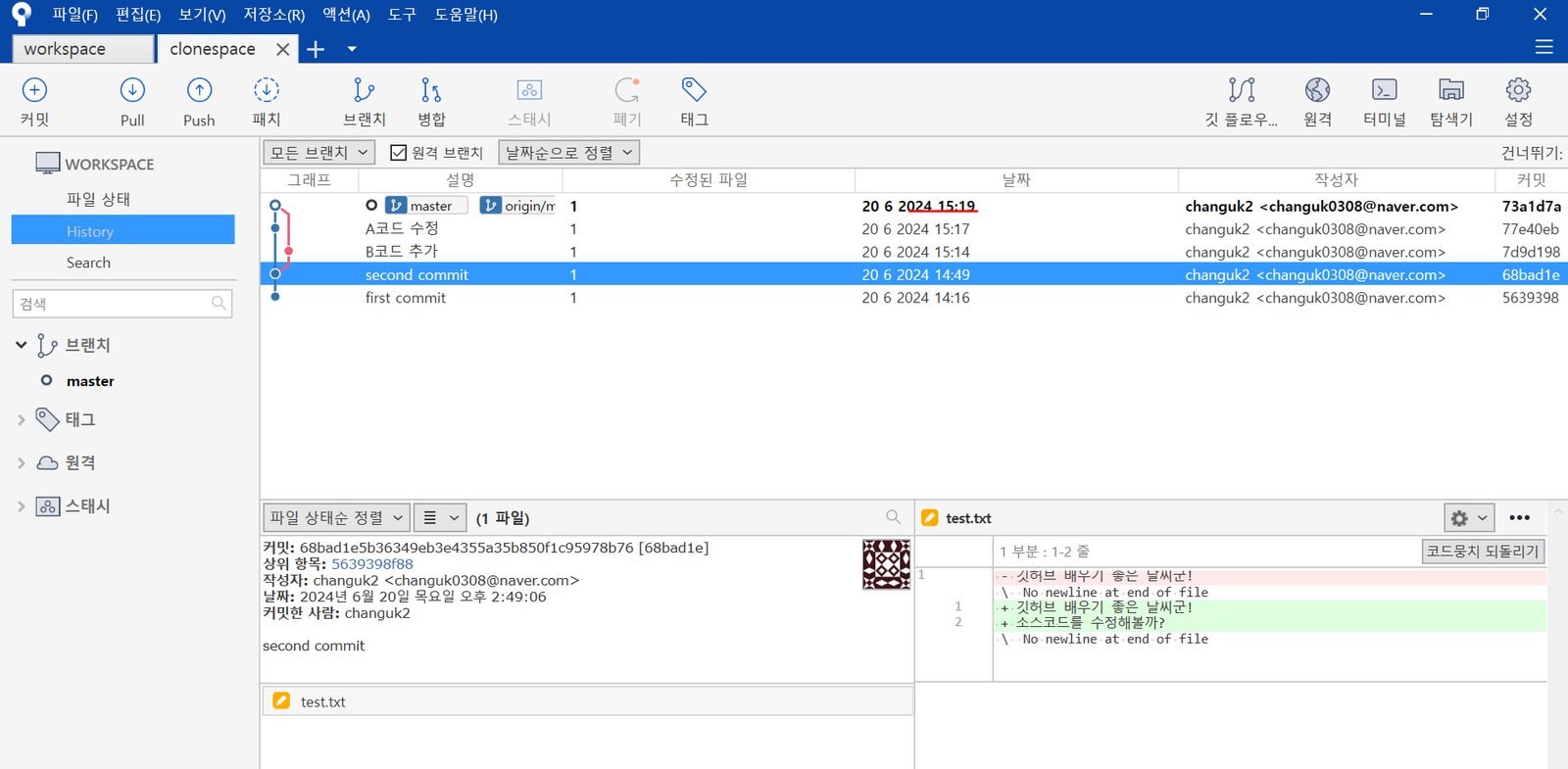
Task: Click the 날짜 (Date) column header
Action: coord(1016,180)
